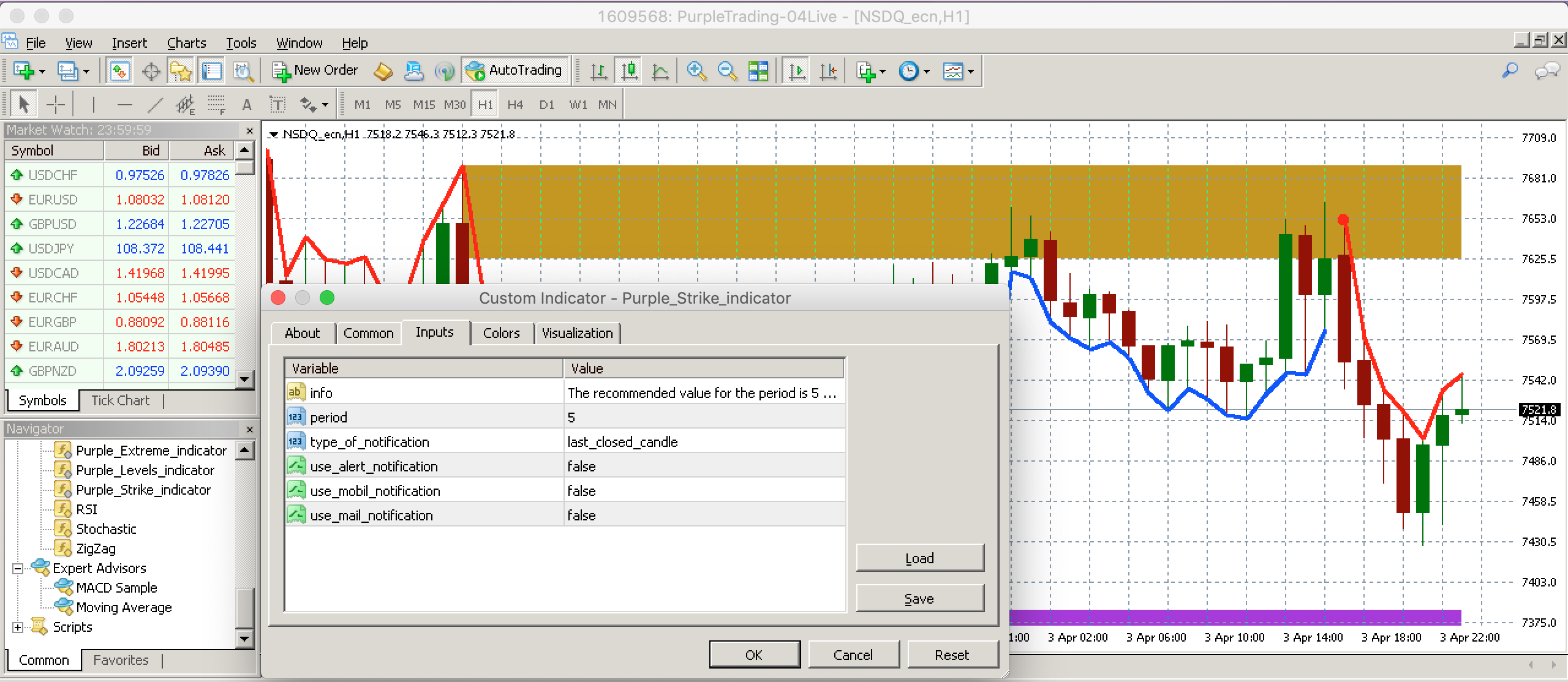Switch to the MN timeframe
Image resolution: width=1568 pixels, height=682 pixels.
607,105
